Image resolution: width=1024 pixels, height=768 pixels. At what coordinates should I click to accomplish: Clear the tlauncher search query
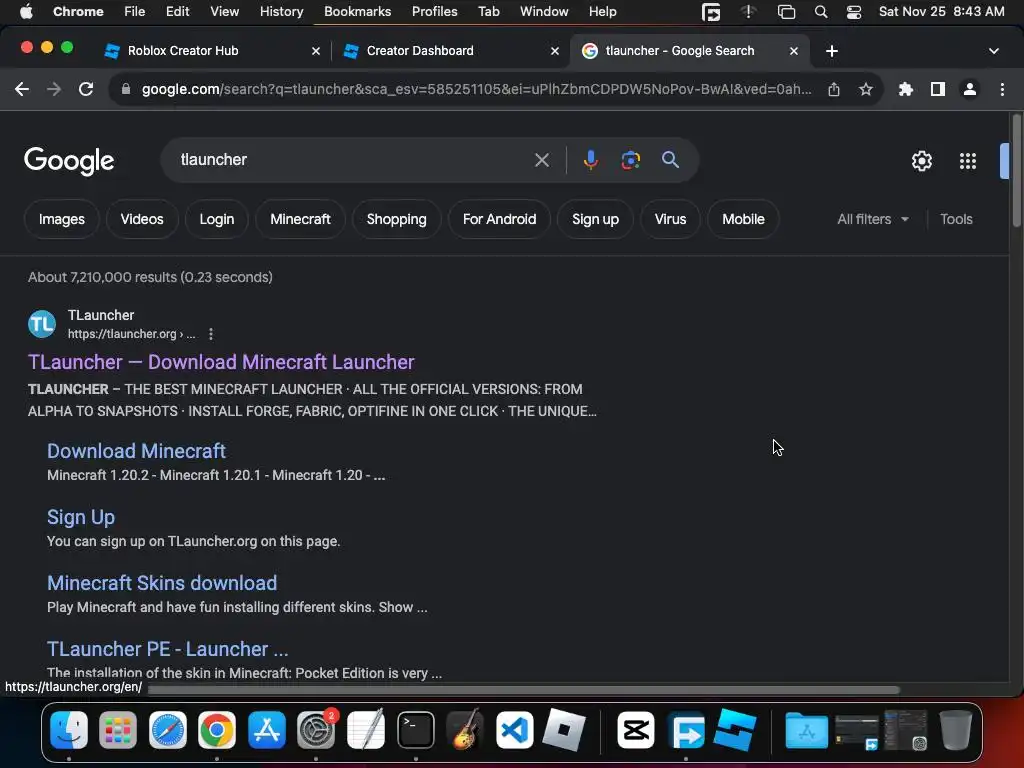541,160
